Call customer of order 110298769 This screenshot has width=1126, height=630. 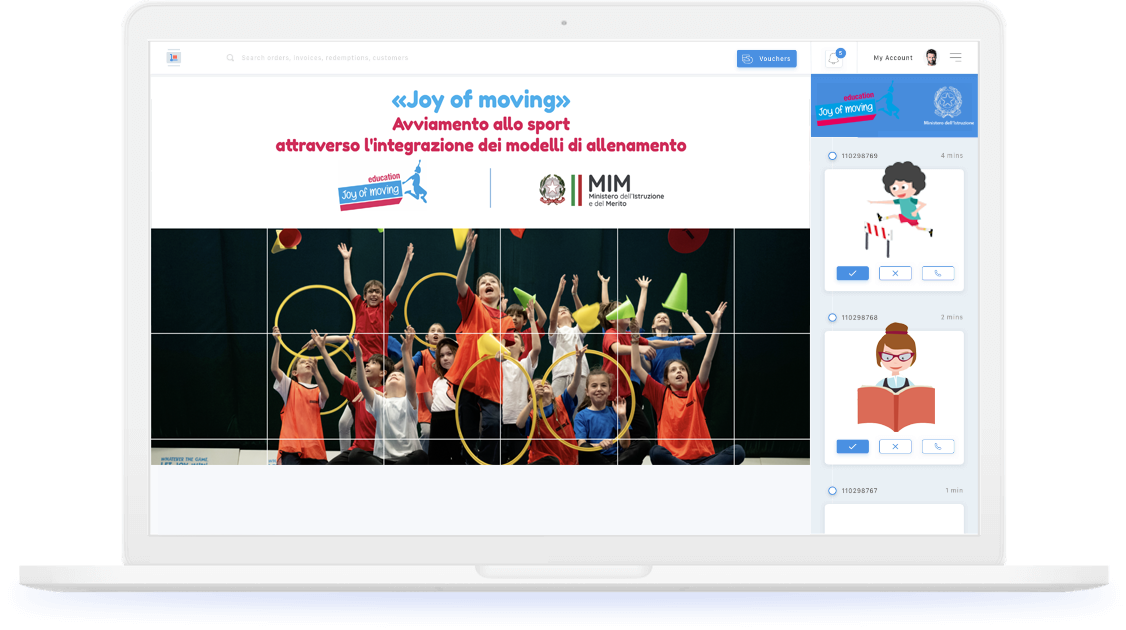938,273
